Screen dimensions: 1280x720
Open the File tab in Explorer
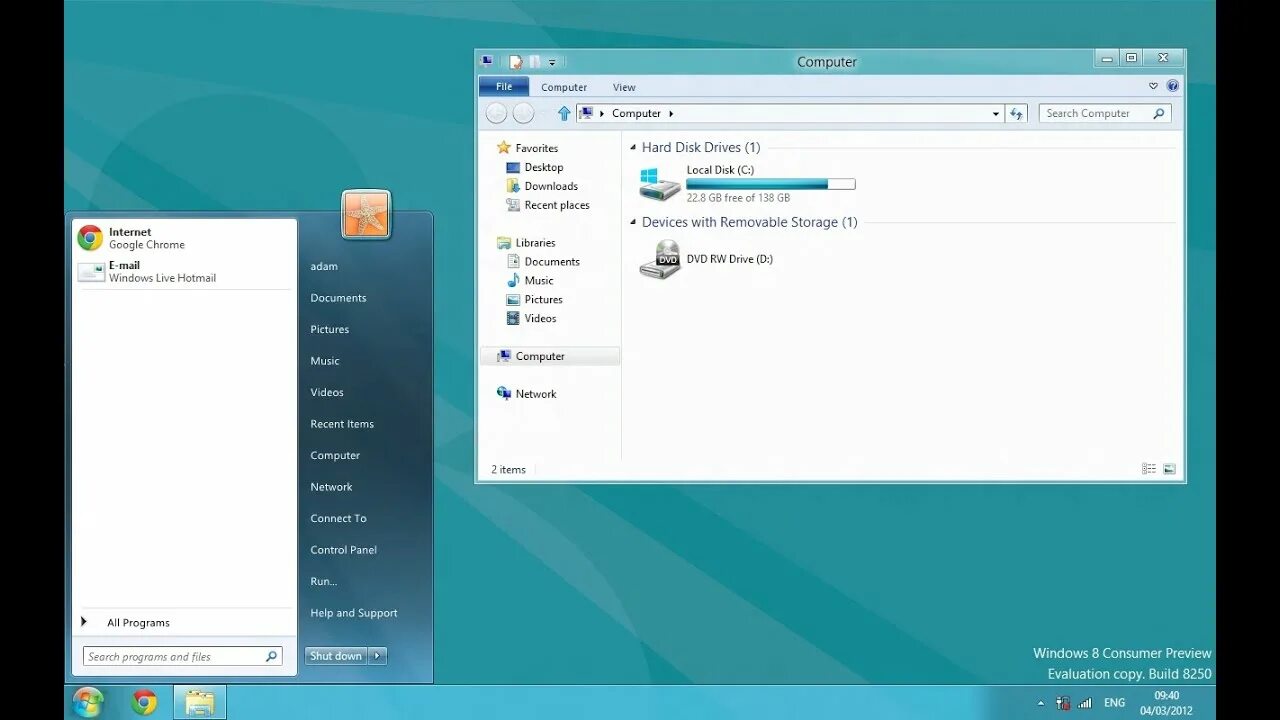point(504,87)
